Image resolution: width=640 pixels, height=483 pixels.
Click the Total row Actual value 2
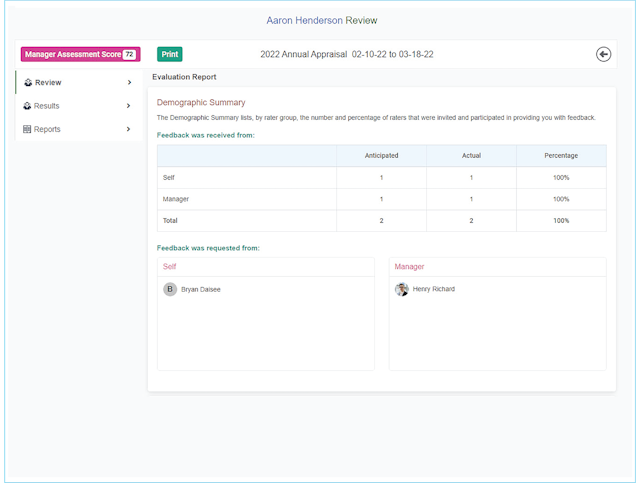[x=471, y=220]
